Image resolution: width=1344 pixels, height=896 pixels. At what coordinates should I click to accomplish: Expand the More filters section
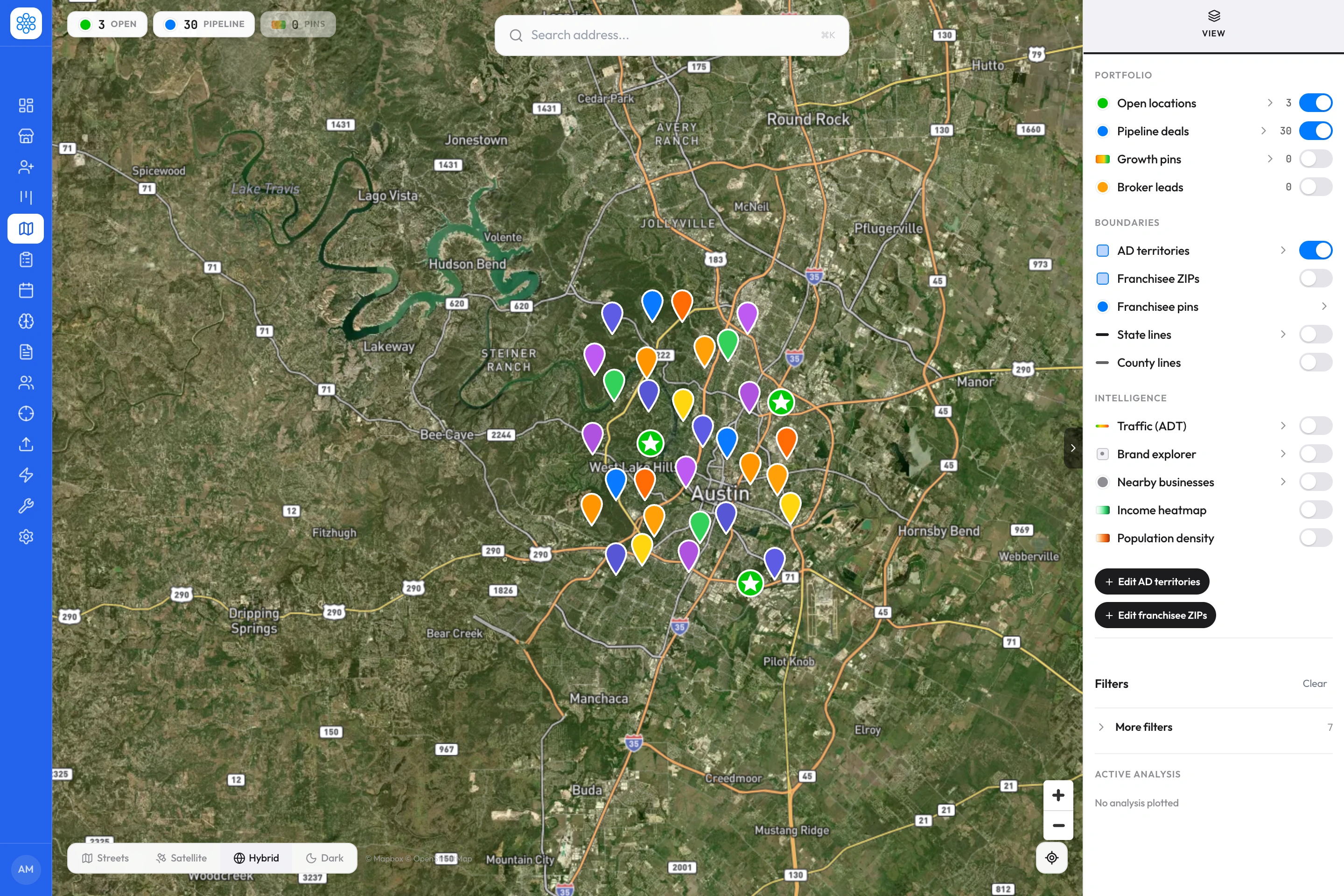[x=1213, y=727]
